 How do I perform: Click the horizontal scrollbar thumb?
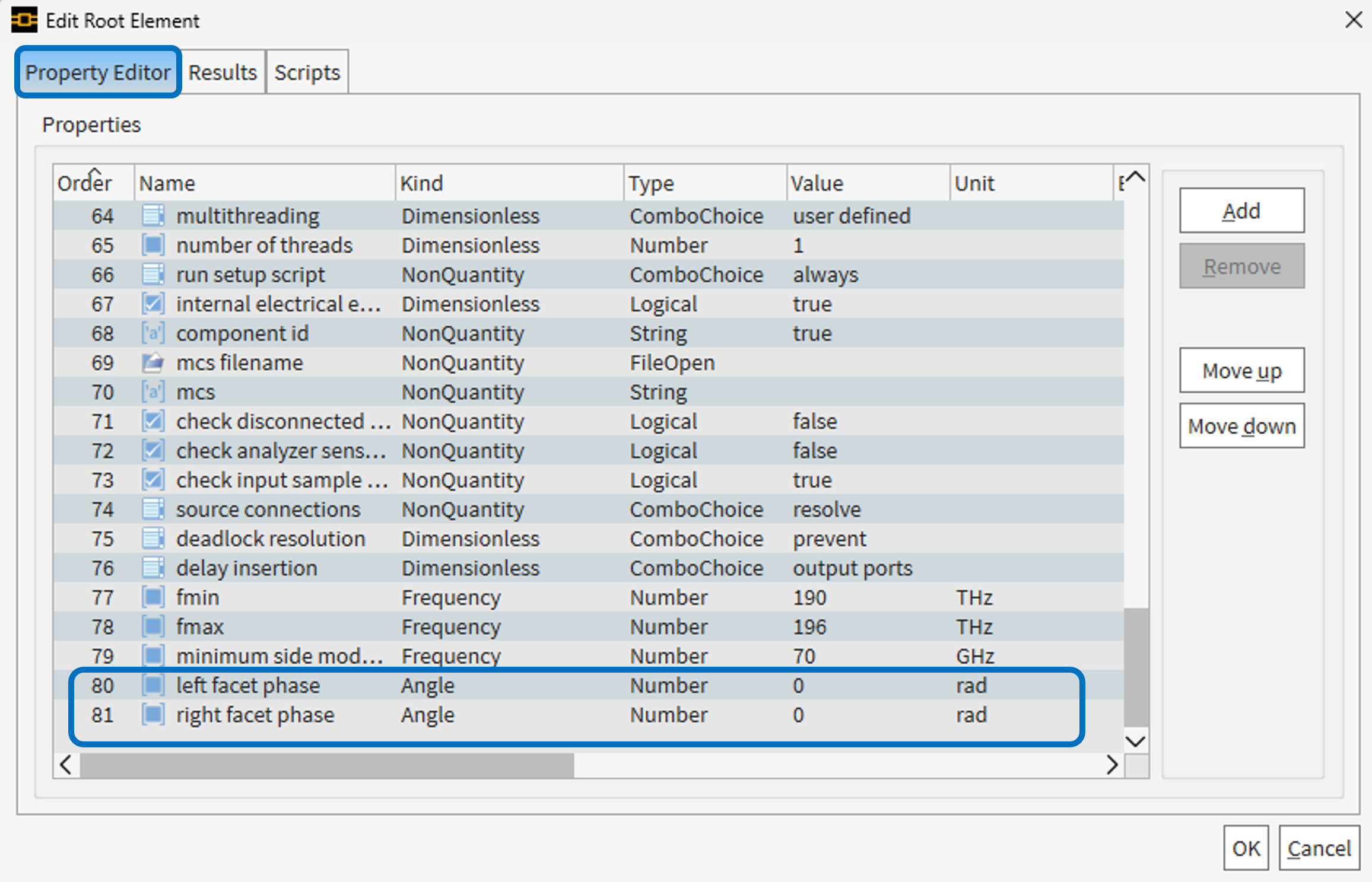327,765
